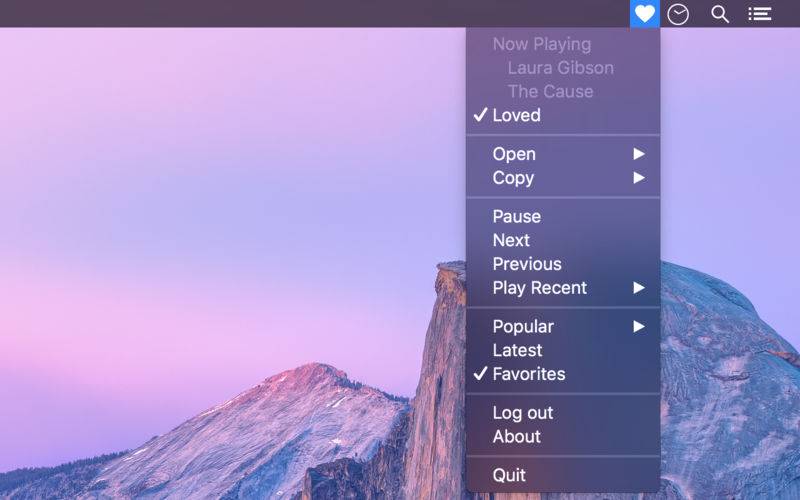Screen dimensions: 800x500
Task: Pause the current track
Action: [563, 216]
